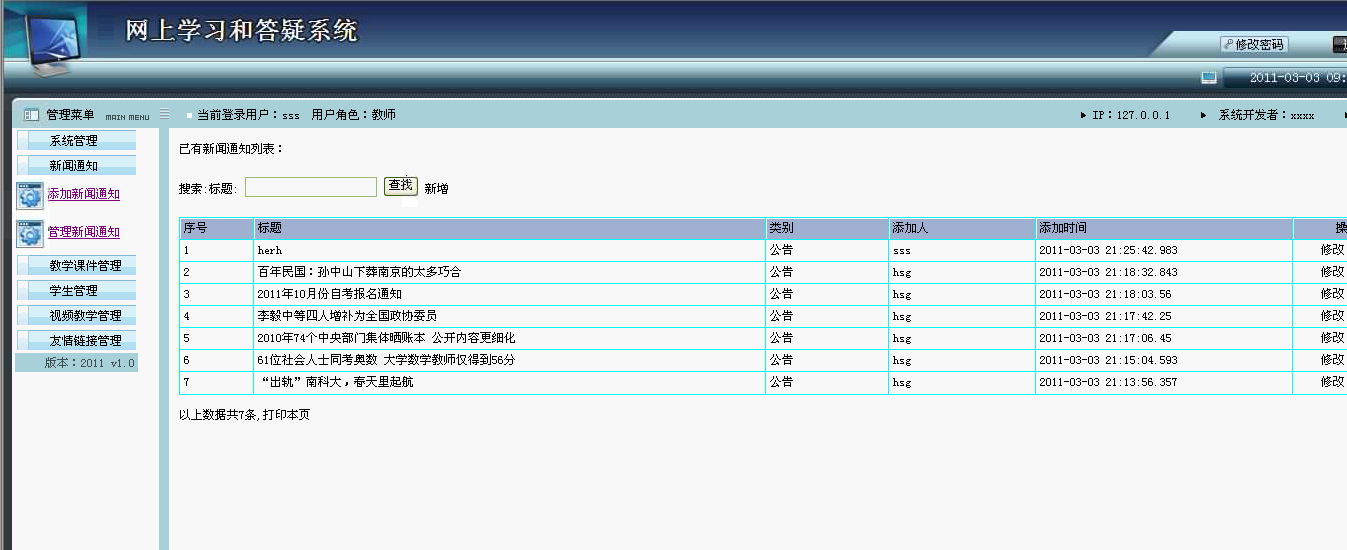Expand the 友情链接管理 menu section
The image size is (1347, 550).
pos(76,341)
